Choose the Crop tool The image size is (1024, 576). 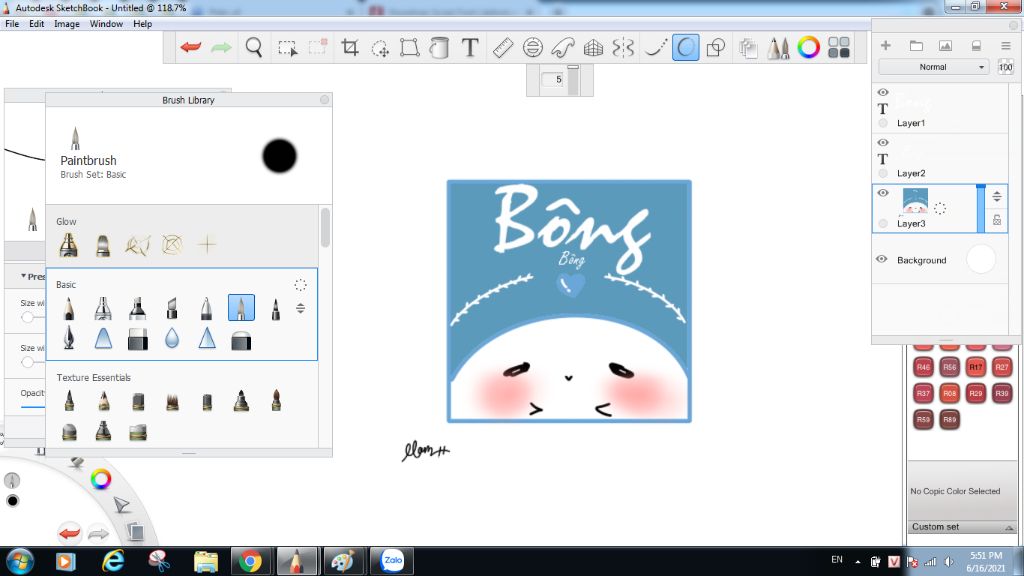point(350,47)
